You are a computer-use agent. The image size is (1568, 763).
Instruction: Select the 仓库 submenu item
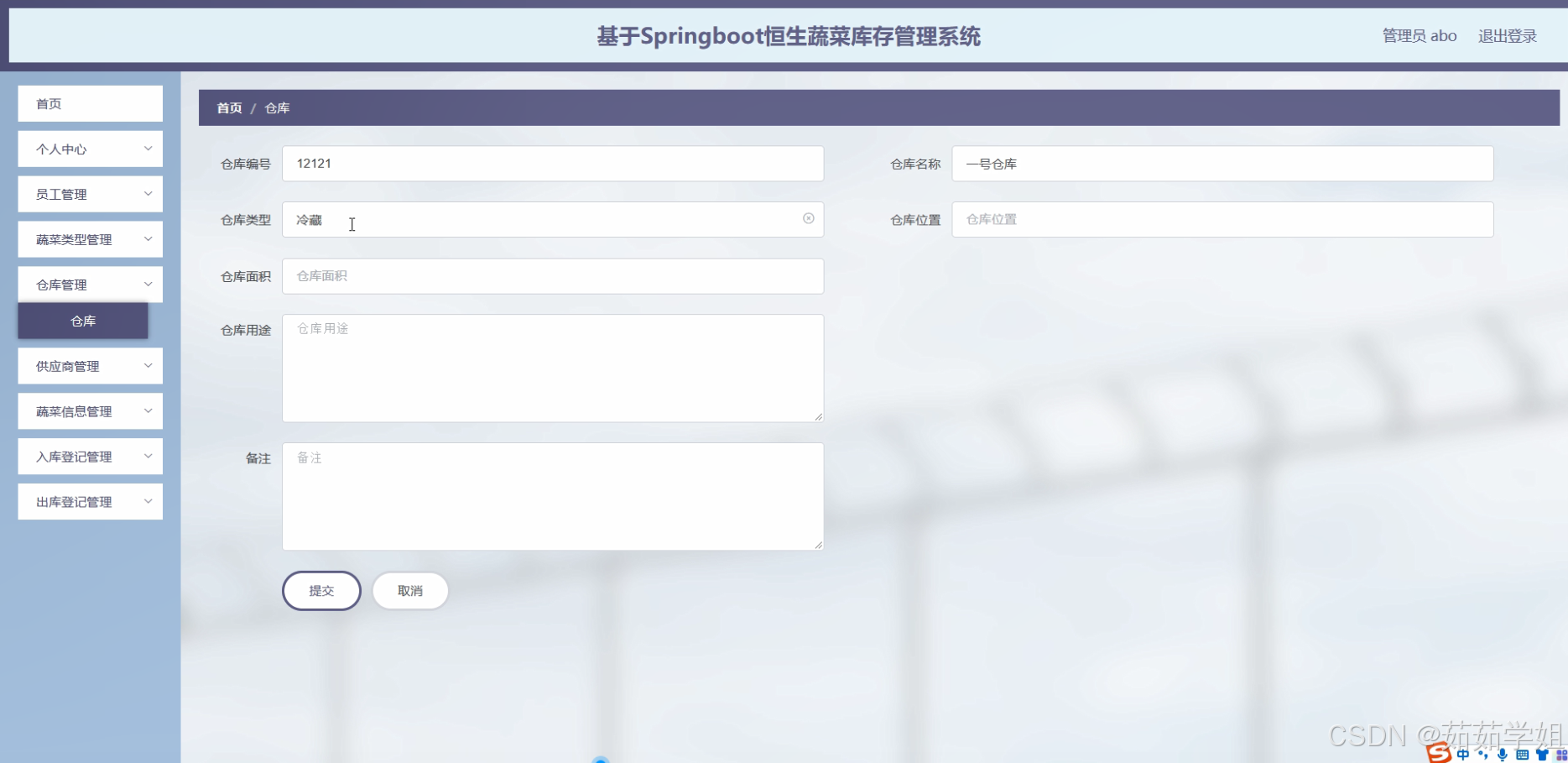coord(83,321)
